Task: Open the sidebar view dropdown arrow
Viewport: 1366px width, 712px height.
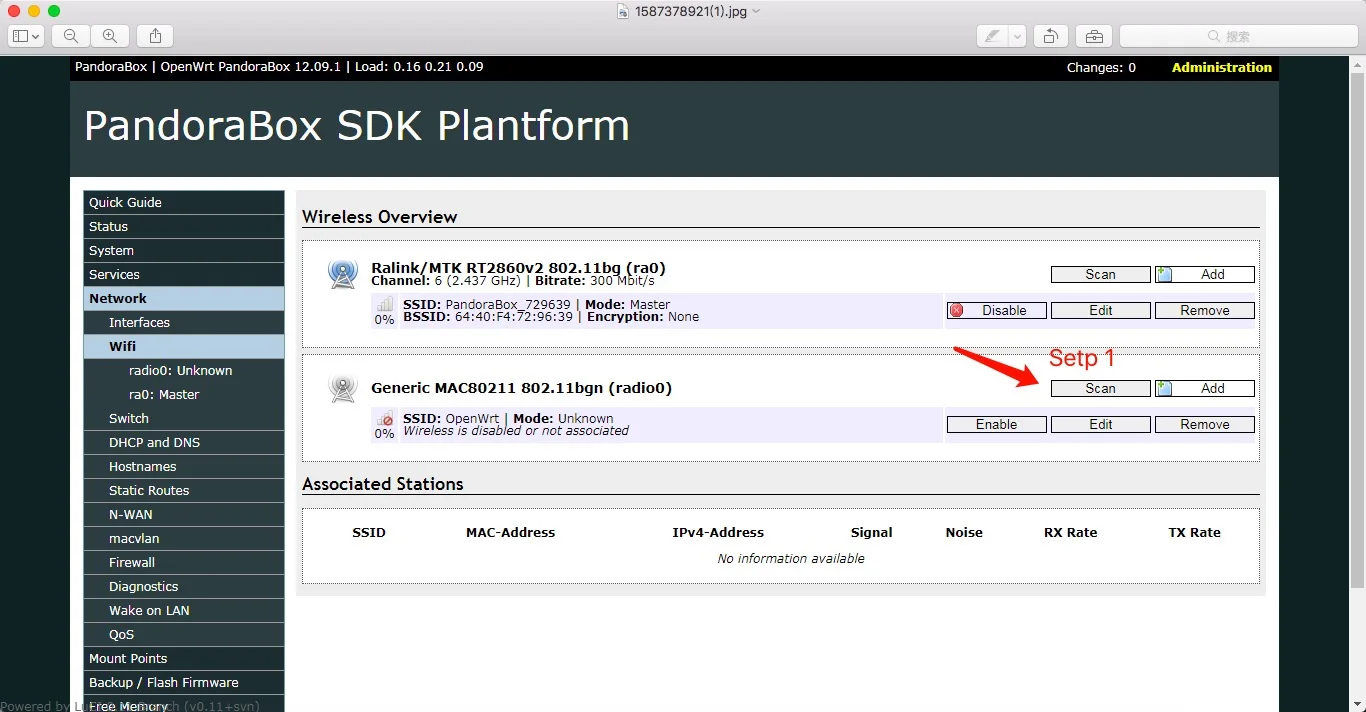Action: pyautogui.click(x=37, y=36)
